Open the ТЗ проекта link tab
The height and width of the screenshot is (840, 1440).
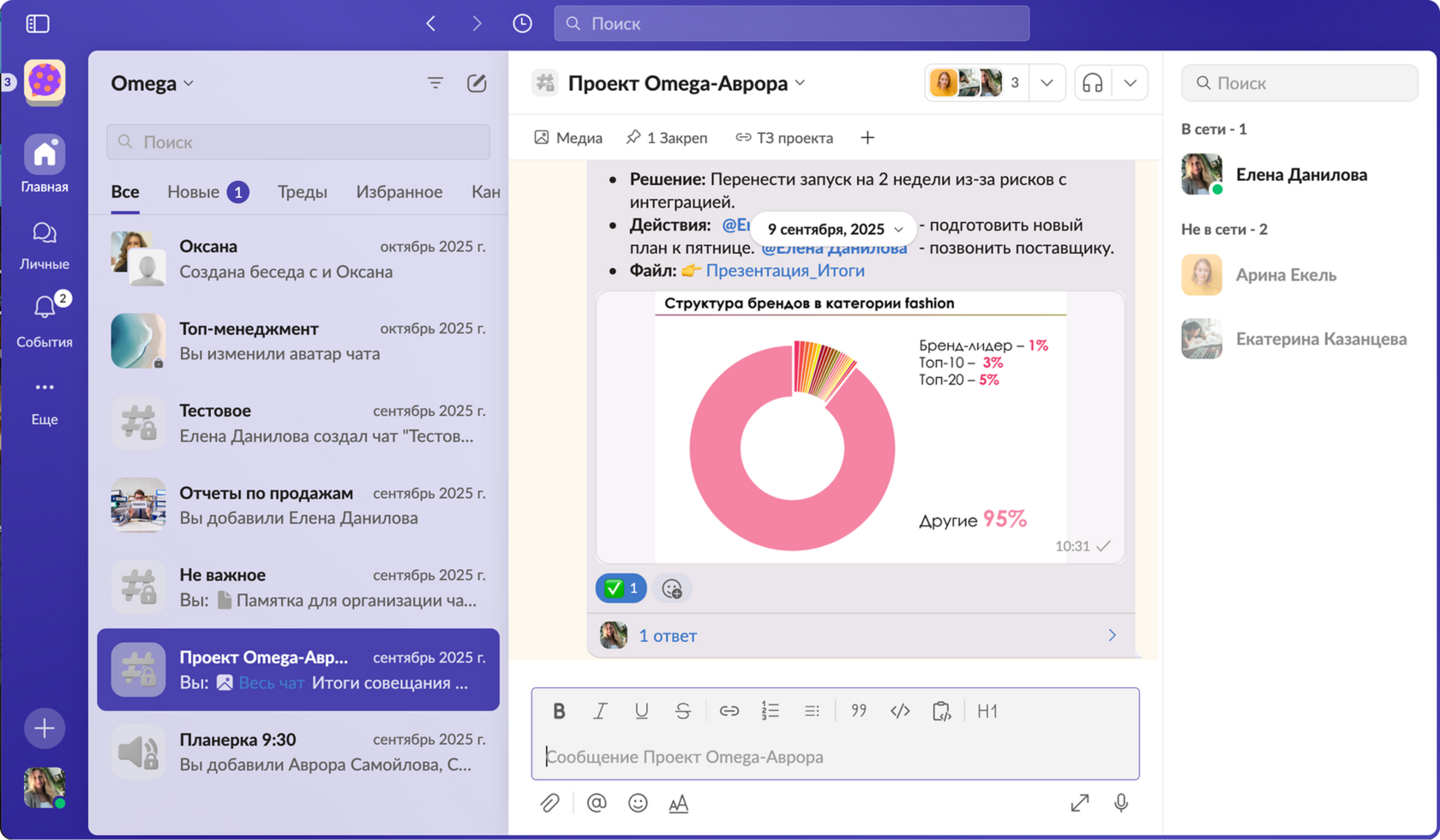784,138
